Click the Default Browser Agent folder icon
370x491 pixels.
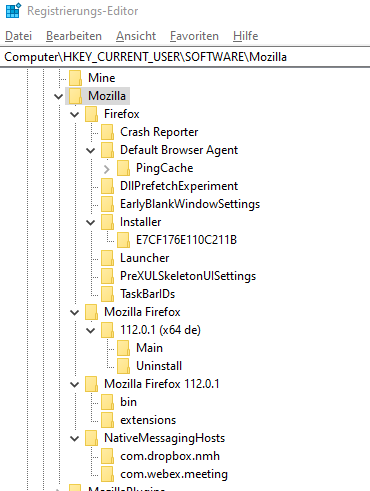107,150
